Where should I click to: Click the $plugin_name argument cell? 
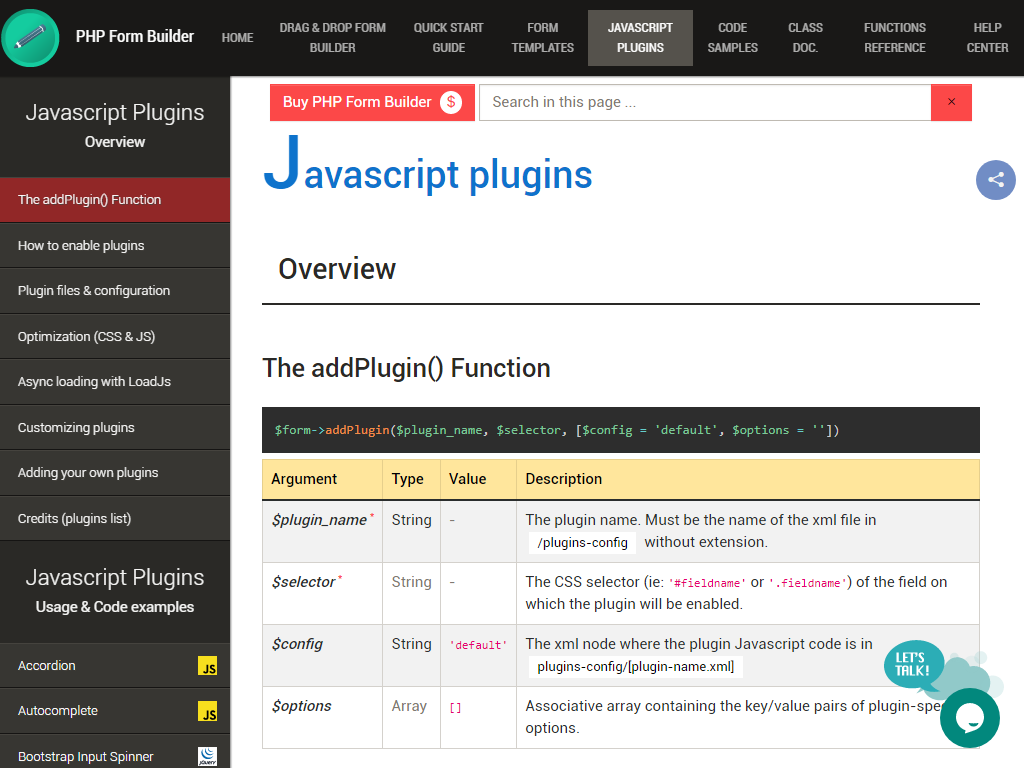[x=323, y=531]
